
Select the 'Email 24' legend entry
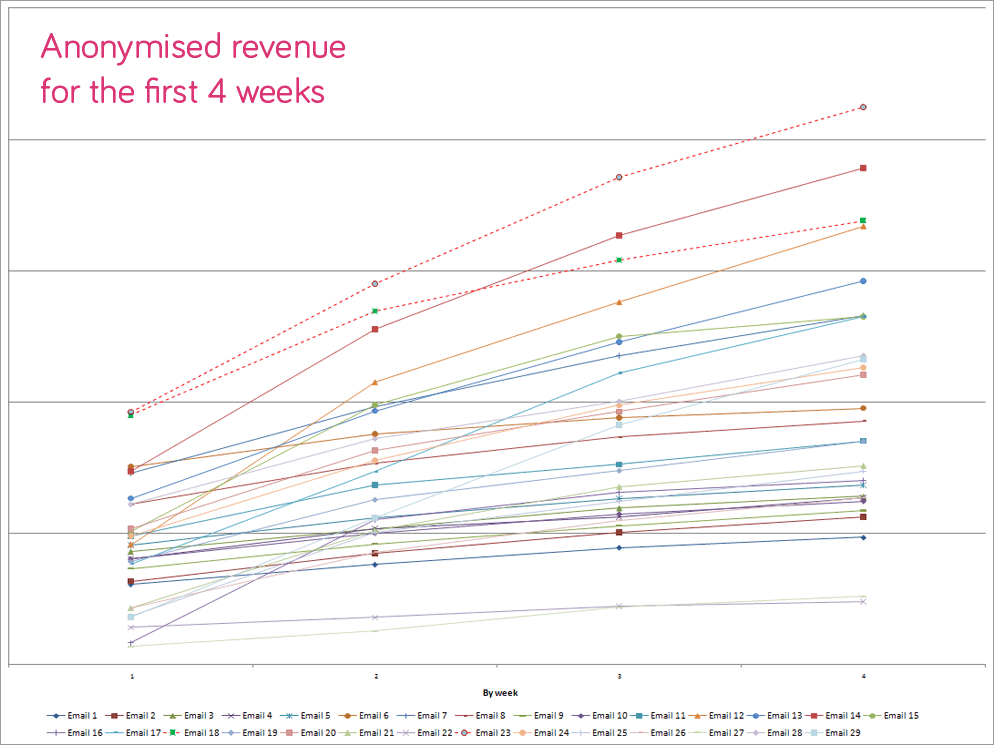click(541, 732)
